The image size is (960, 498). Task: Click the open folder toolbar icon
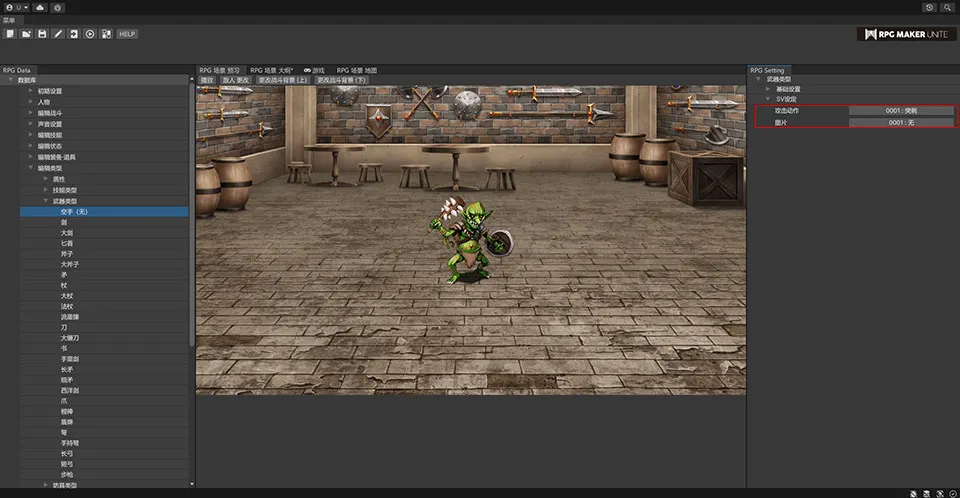coord(26,34)
